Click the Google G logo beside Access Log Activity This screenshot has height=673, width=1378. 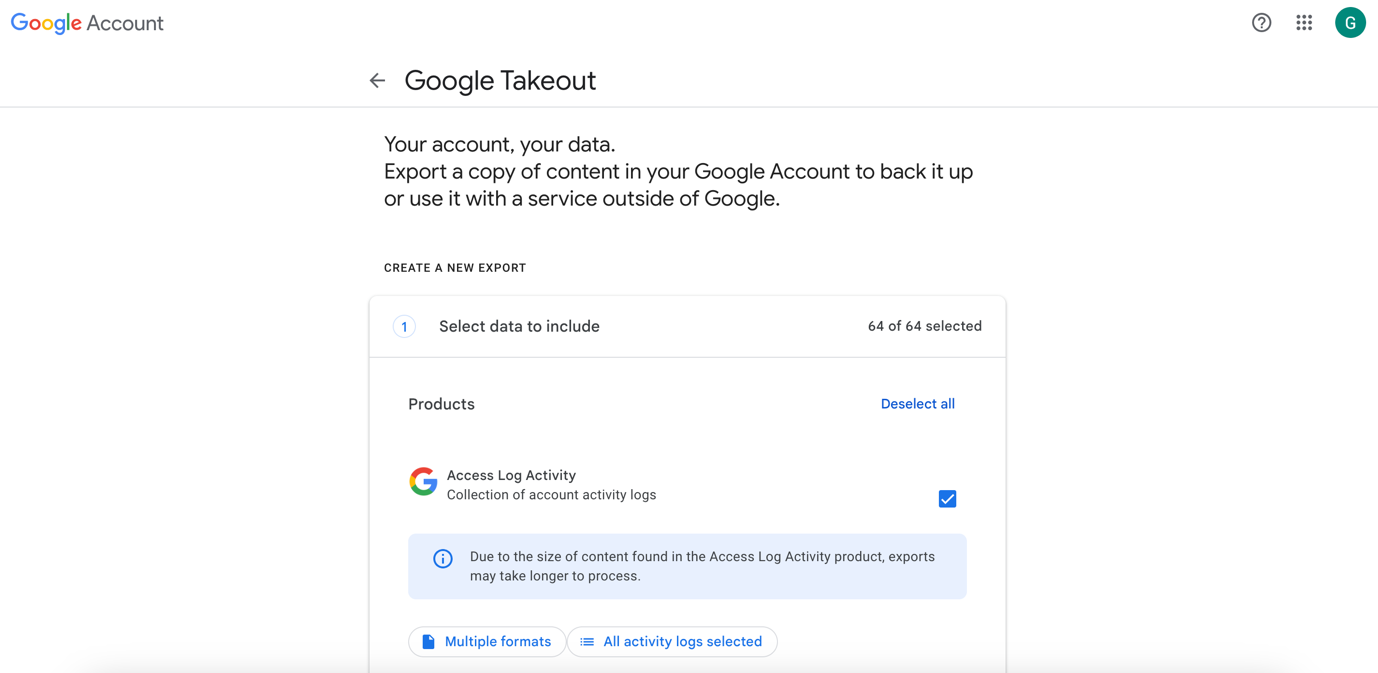tap(423, 482)
